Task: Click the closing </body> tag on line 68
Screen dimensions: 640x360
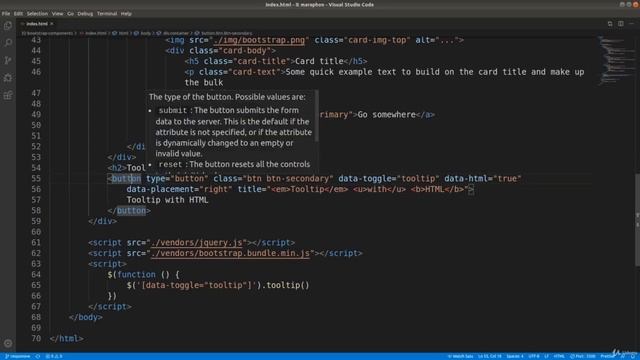Action: click(86, 317)
